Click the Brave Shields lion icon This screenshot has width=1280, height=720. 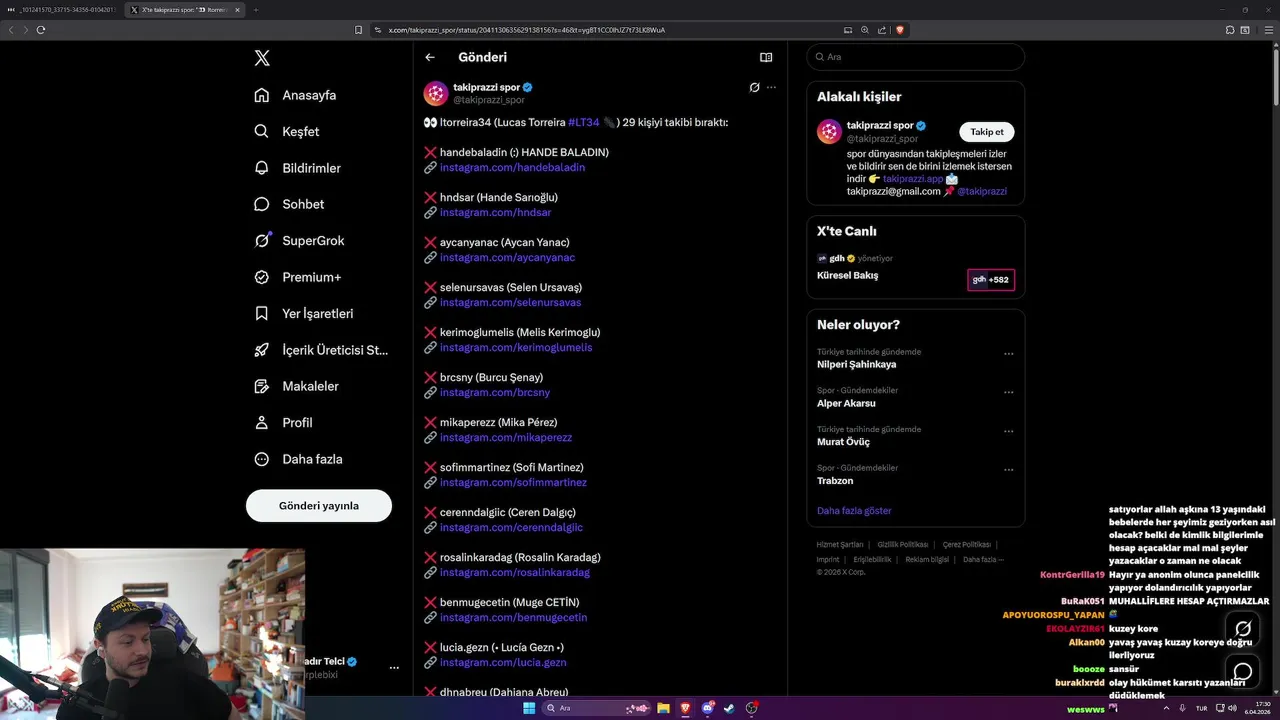click(900, 30)
